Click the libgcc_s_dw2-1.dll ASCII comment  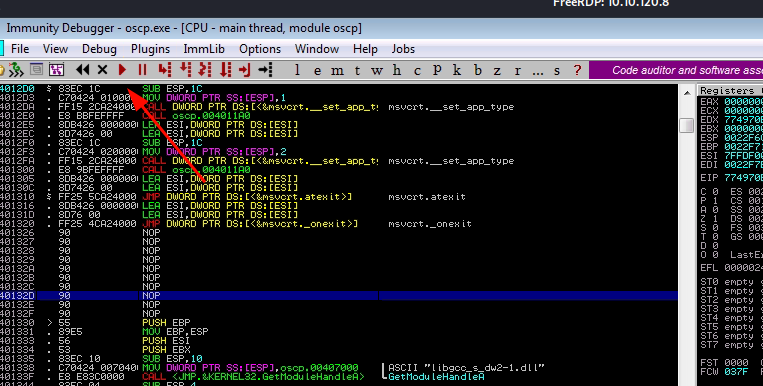coord(466,368)
